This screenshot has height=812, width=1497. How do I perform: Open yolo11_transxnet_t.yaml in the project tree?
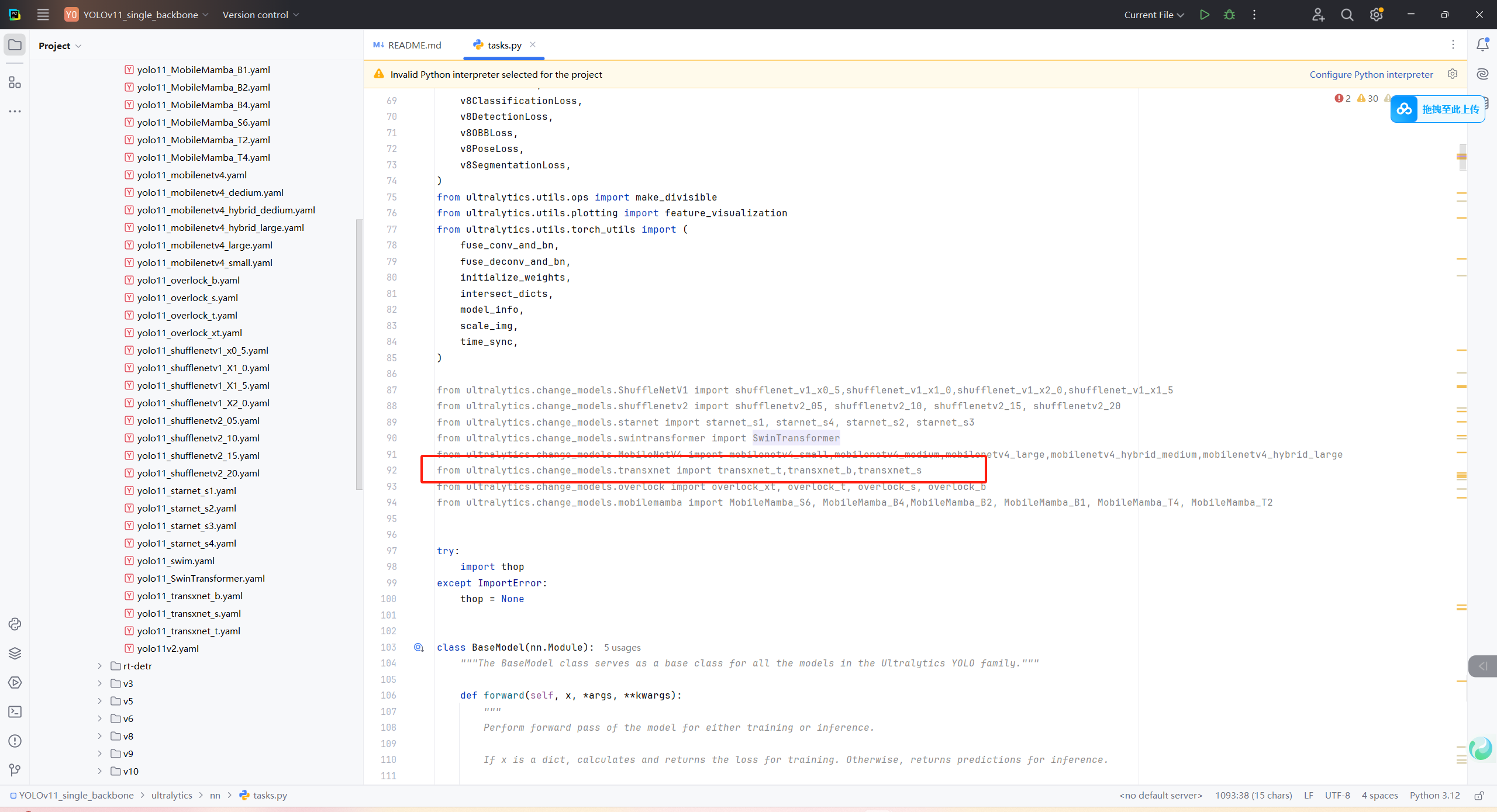coord(188,631)
